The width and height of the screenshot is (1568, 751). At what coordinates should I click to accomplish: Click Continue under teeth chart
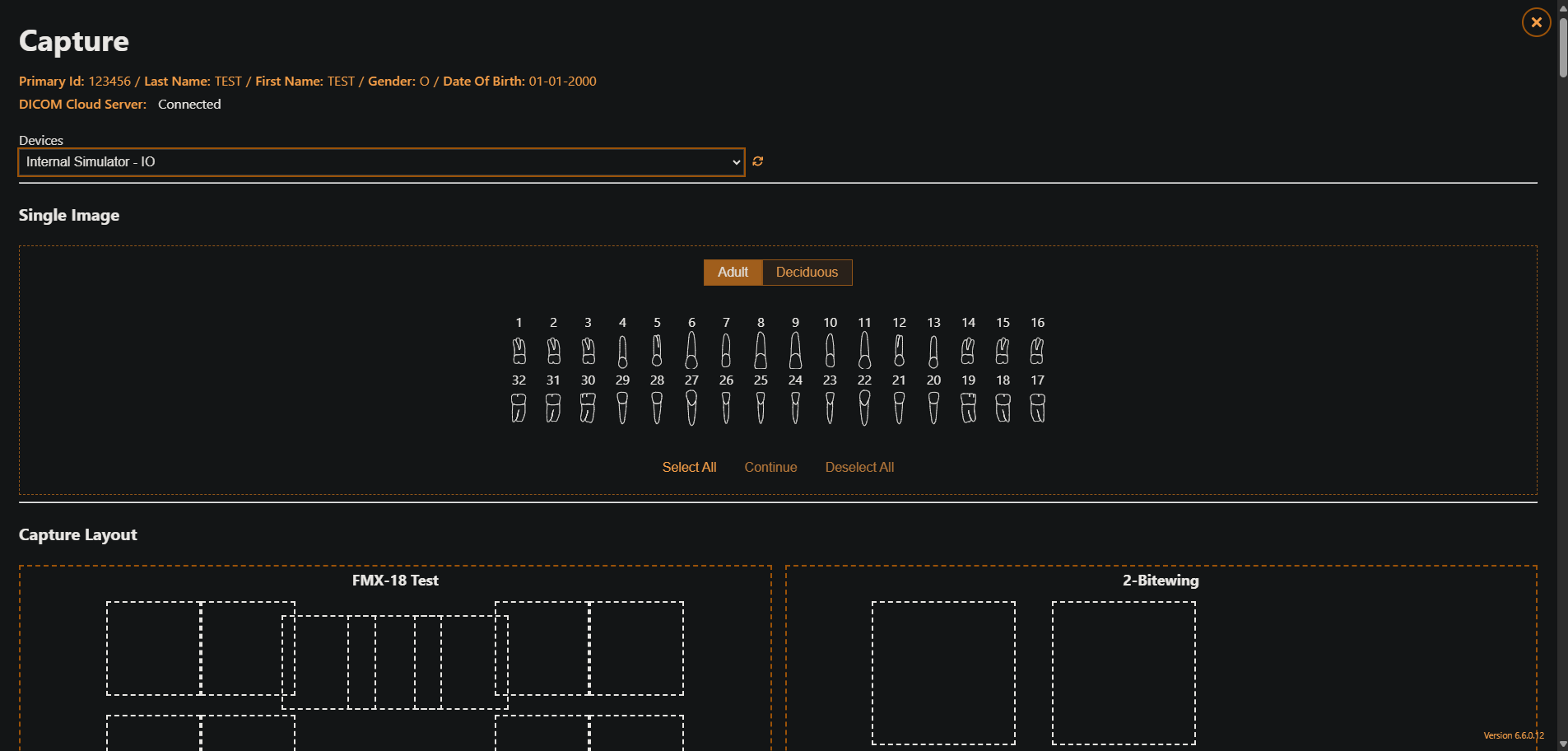point(770,467)
